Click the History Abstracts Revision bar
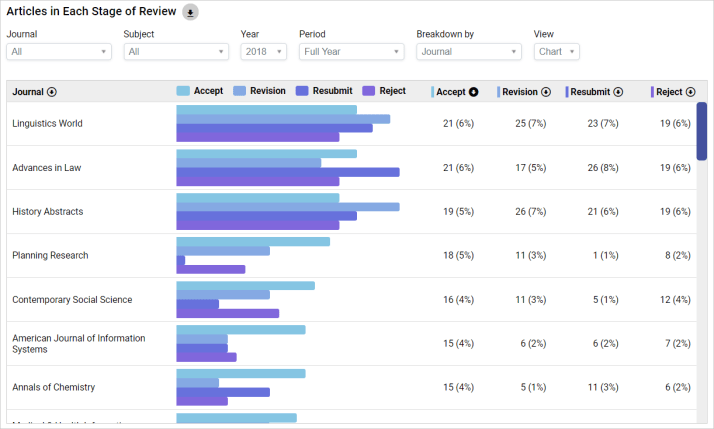714x429 pixels. [288, 207]
